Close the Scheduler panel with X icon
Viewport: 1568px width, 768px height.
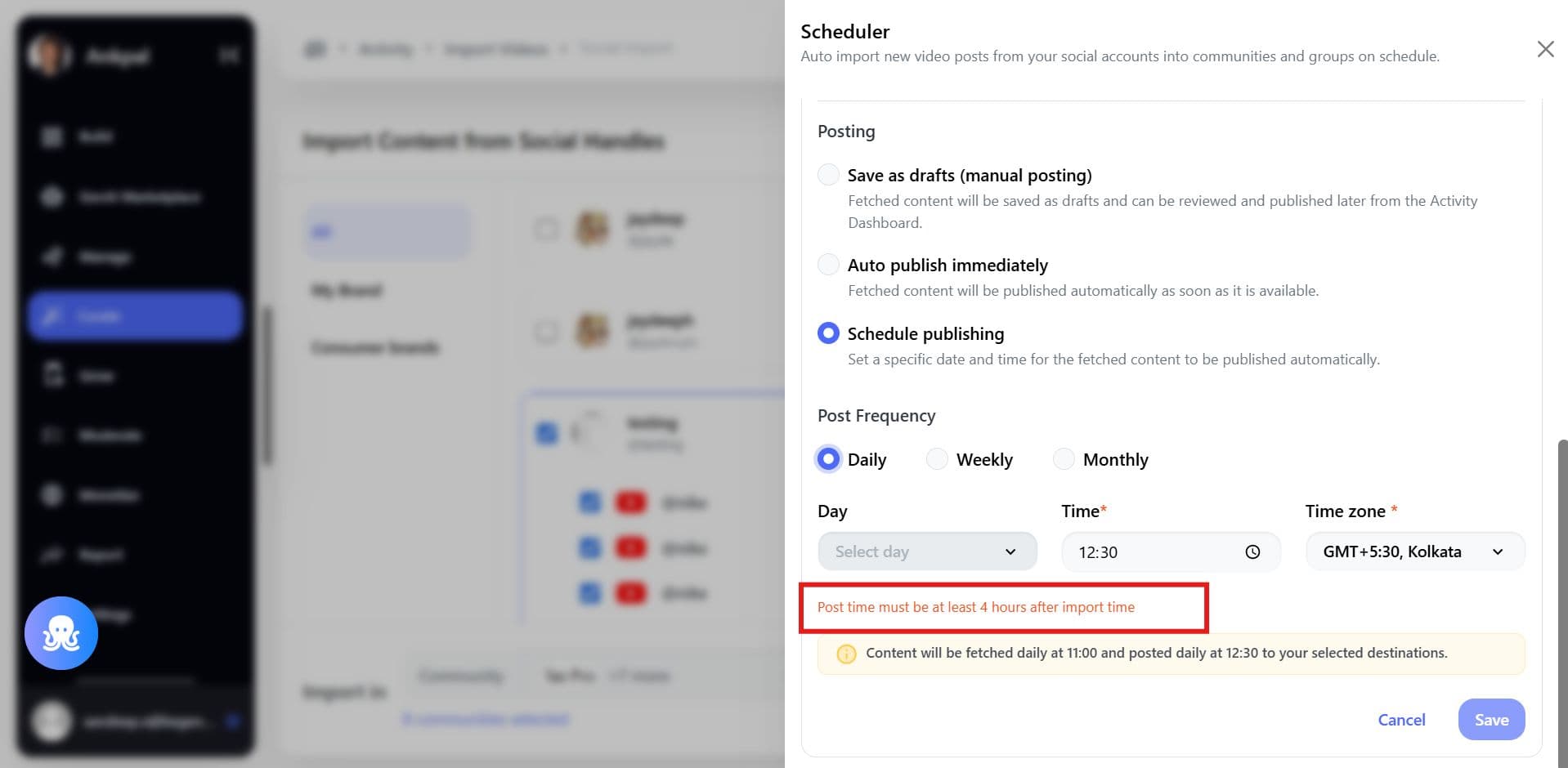(x=1545, y=49)
